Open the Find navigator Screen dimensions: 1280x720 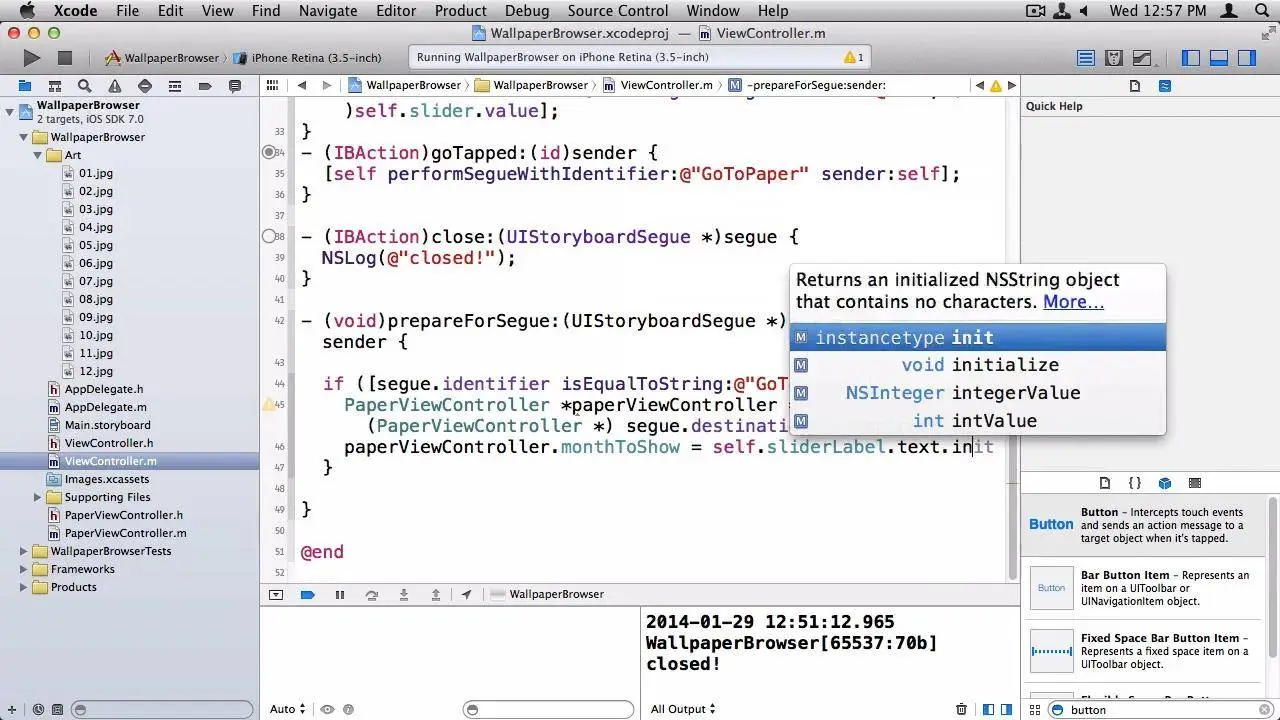(85, 86)
